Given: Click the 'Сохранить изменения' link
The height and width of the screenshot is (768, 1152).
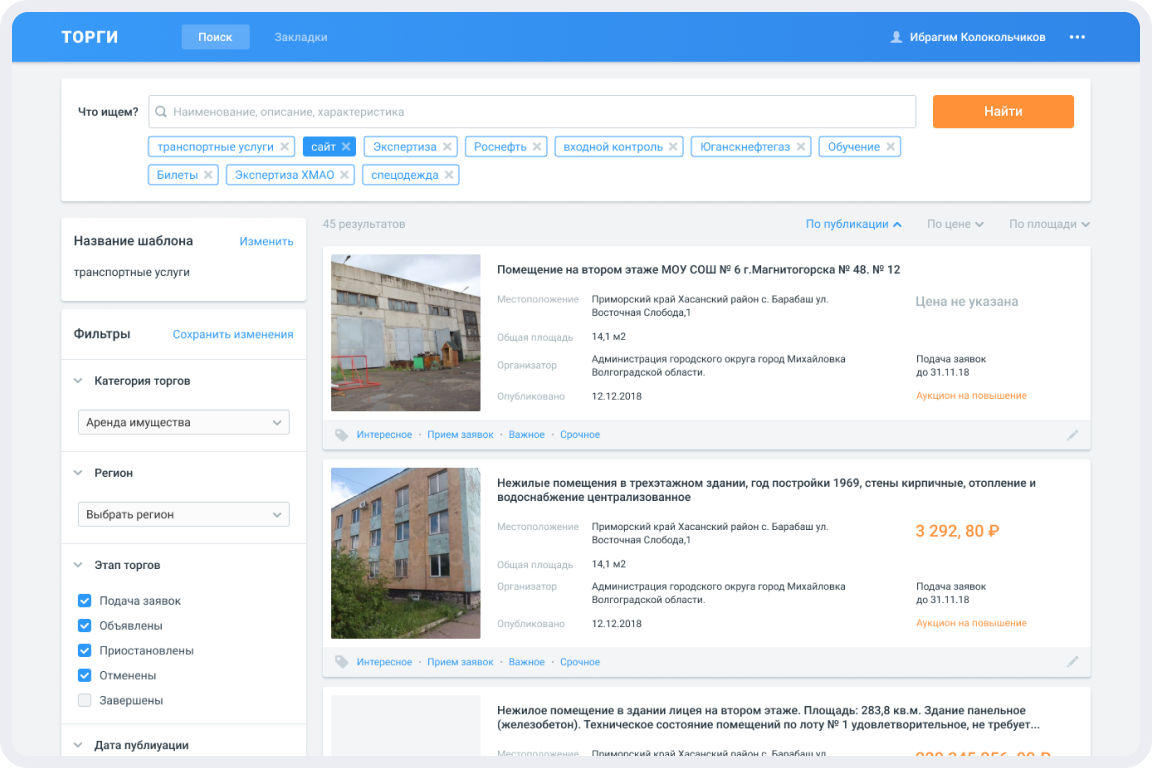Looking at the screenshot, I should (233, 335).
